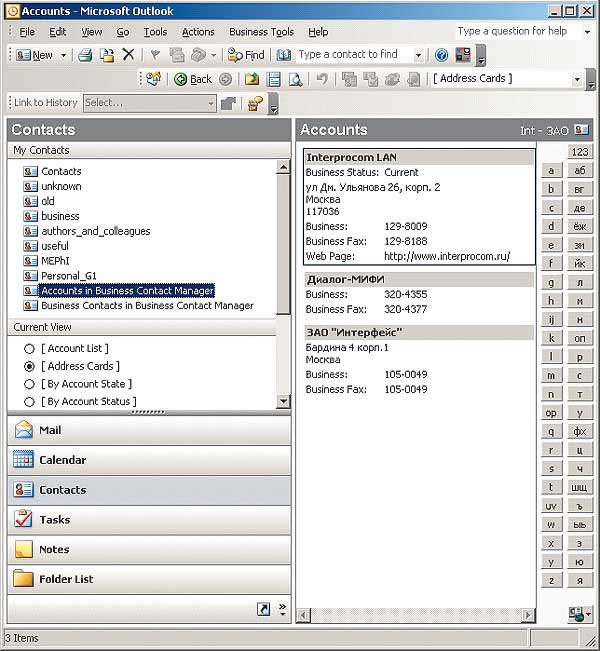Viewport: 600px width, 651px height.
Task: Click the Delete (X) toolbar icon
Action: coord(128,55)
